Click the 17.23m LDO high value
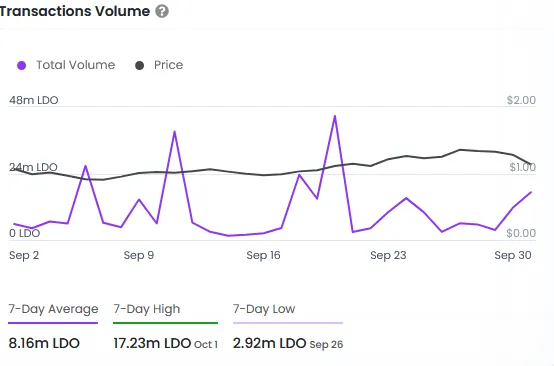The height and width of the screenshot is (366, 554). click(x=152, y=343)
